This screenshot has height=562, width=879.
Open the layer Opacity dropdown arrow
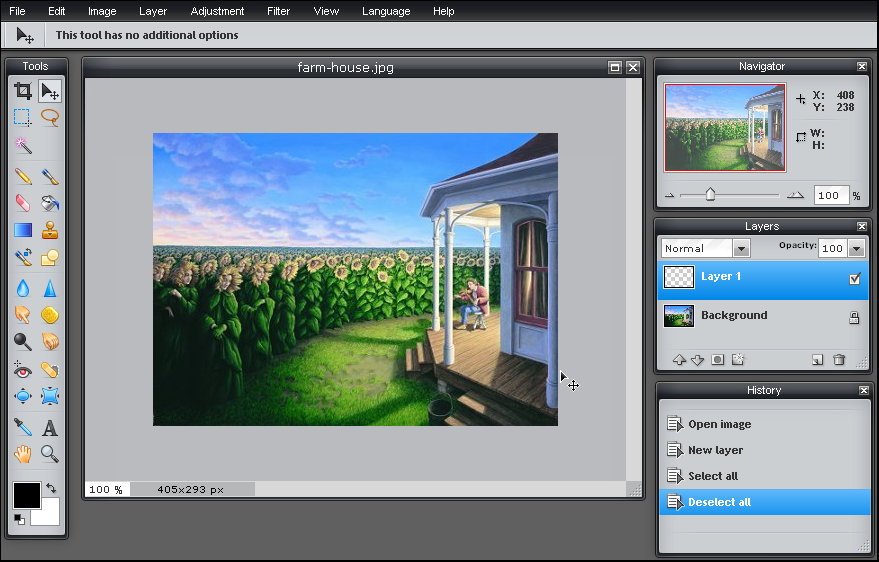[856, 248]
